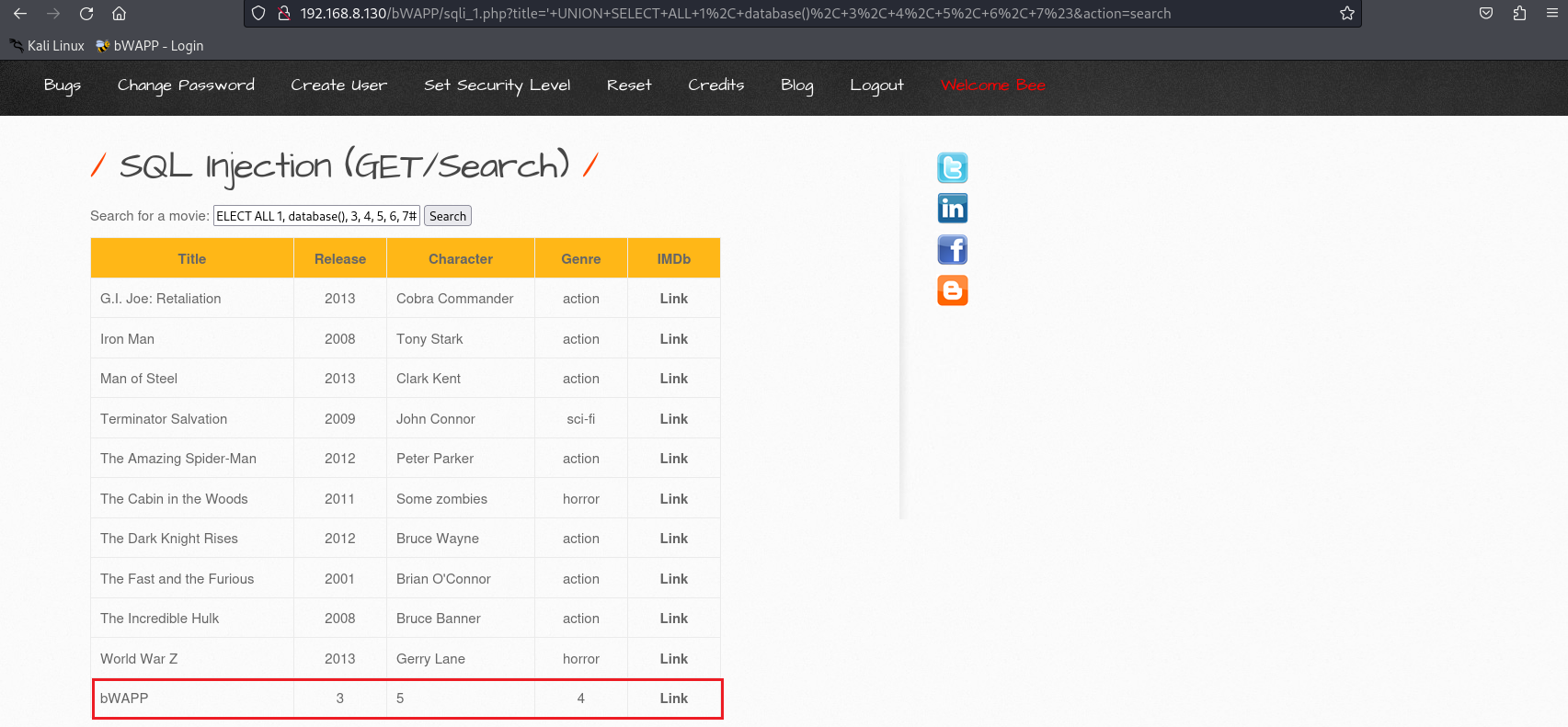1568x727 pixels.
Task: Open the IMDb Link in bWAPP row
Action: pos(673,699)
